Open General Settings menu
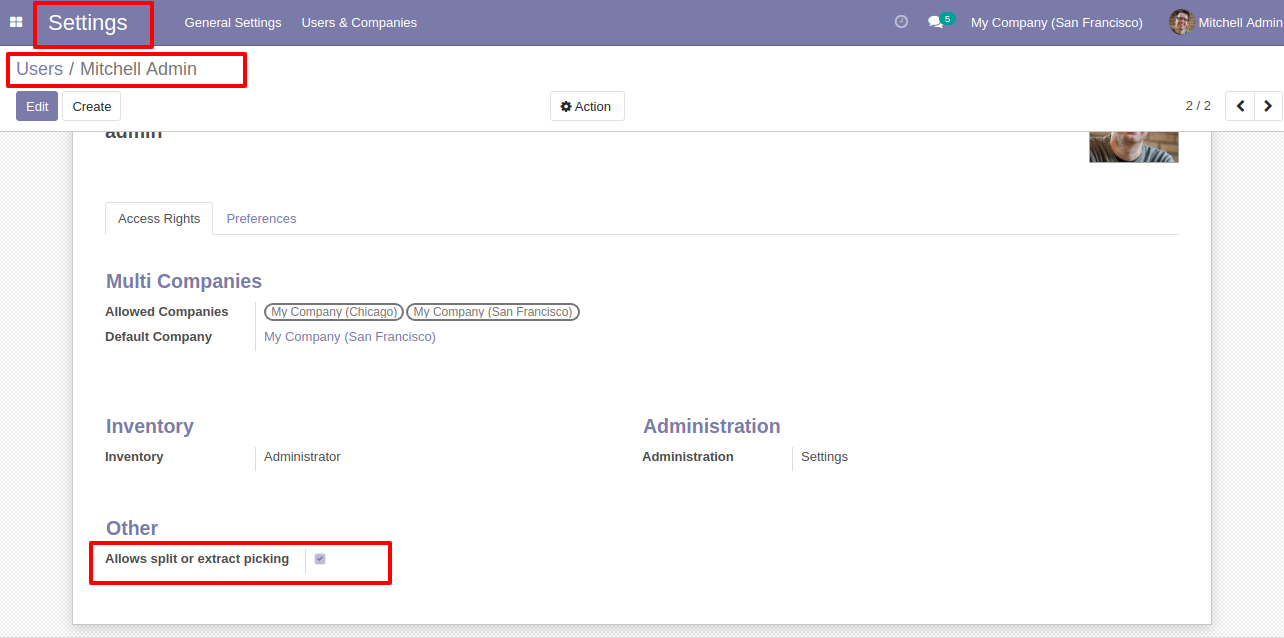This screenshot has height=638, width=1284. pyautogui.click(x=233, y=22)
